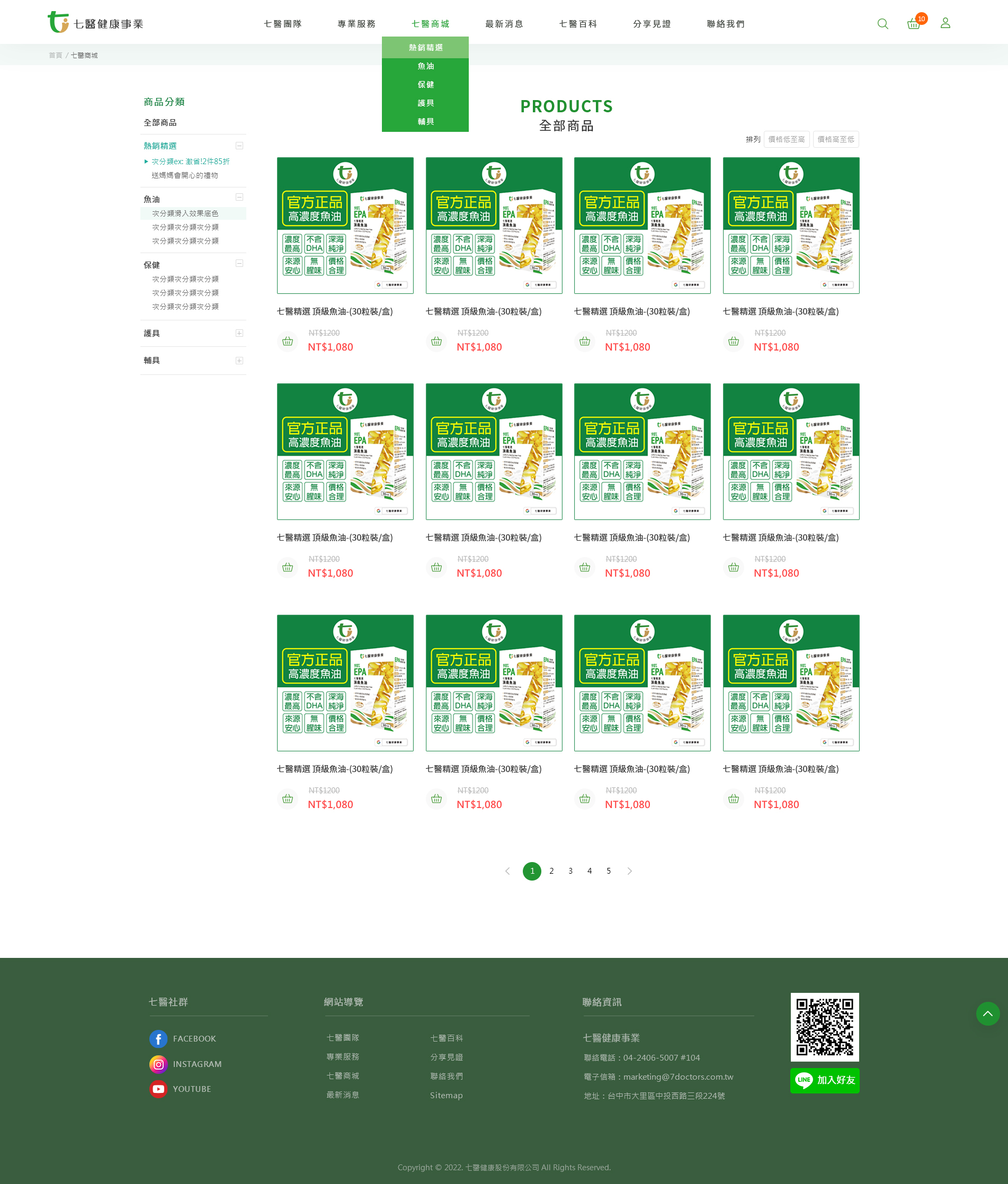Expand the 輔具 sidebar category
The image size is (1008, 1184).
tap(239, 361)
